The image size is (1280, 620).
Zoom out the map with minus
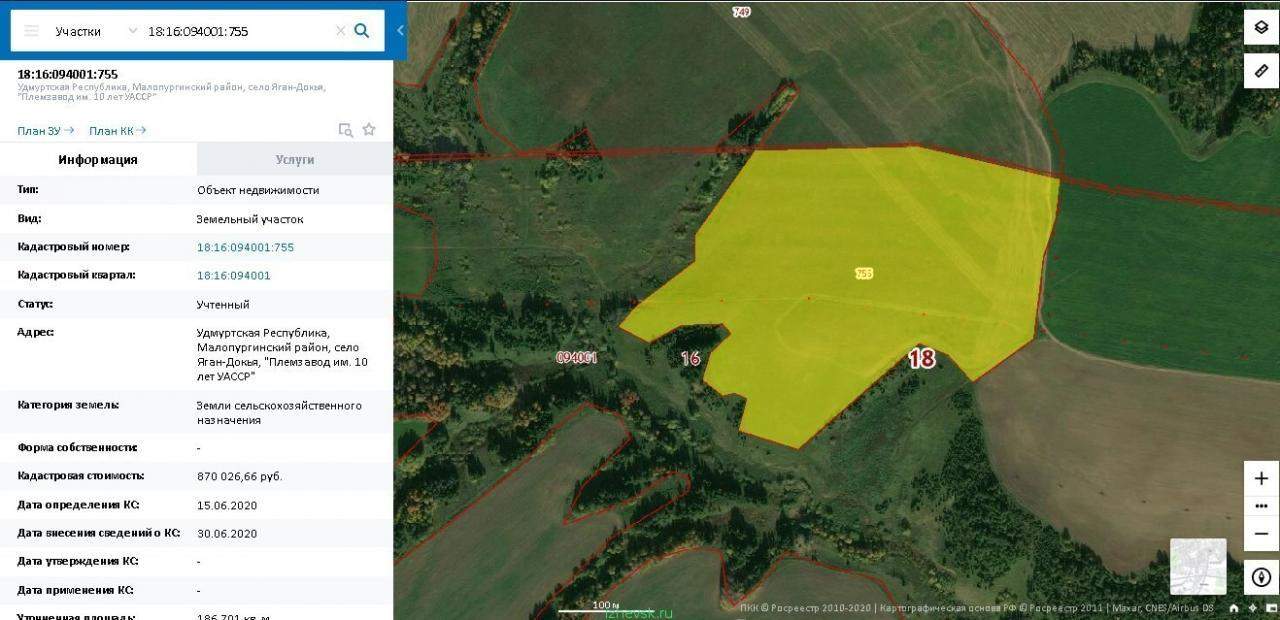(1261, 533)
